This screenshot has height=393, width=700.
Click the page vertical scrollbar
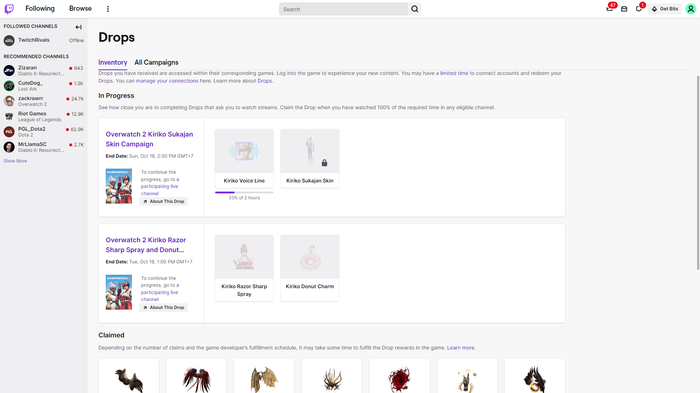698,172
